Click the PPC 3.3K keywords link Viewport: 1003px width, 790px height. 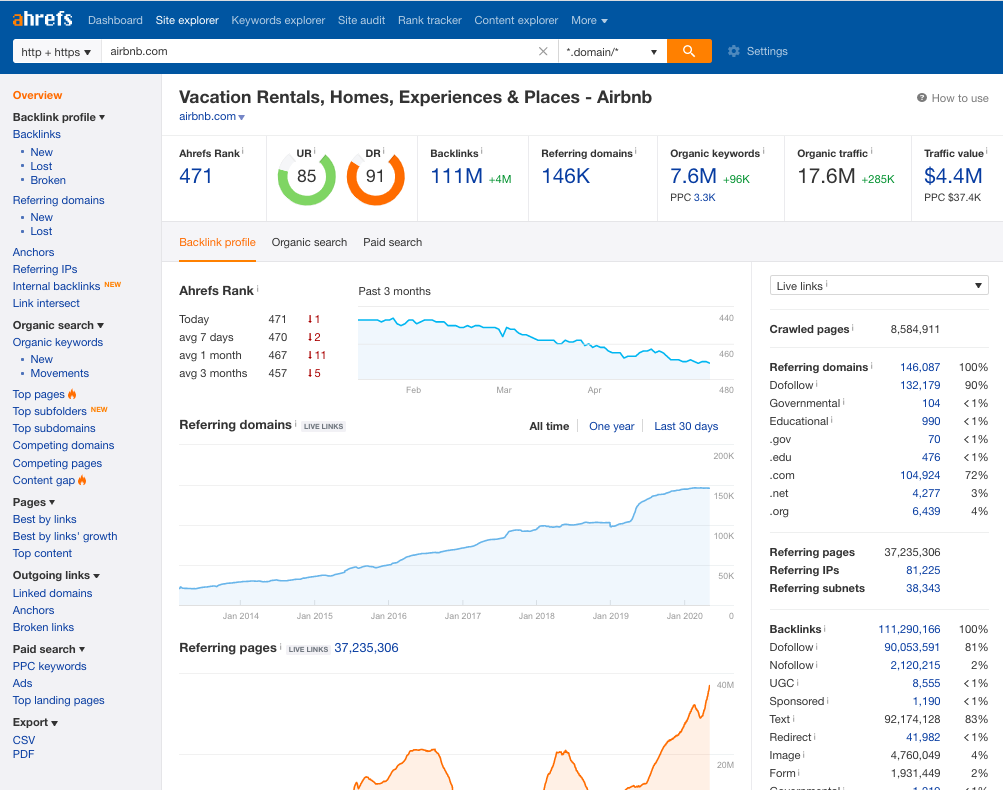[704, 198]
